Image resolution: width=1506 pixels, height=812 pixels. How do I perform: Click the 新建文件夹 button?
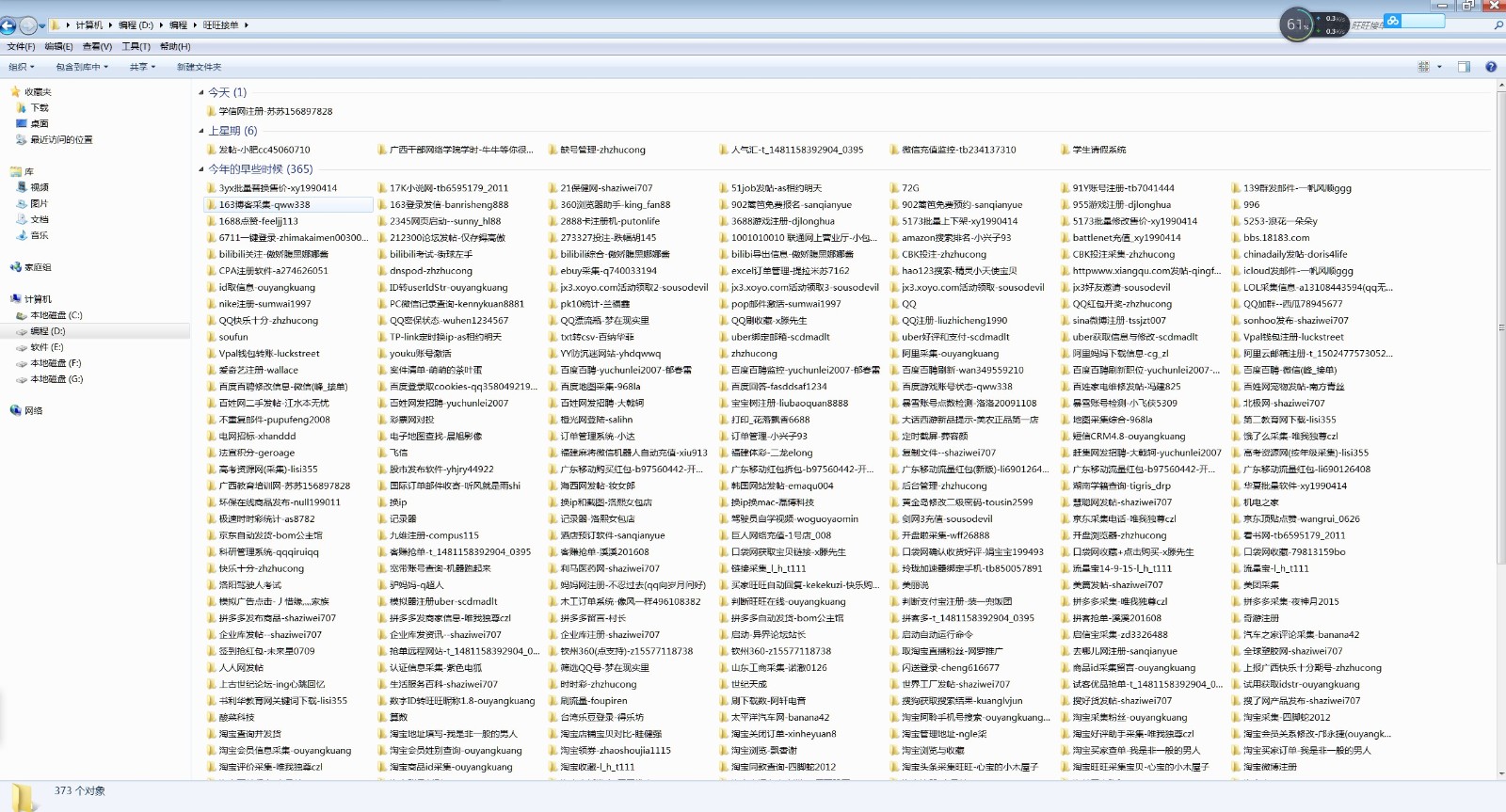[199, 67]
